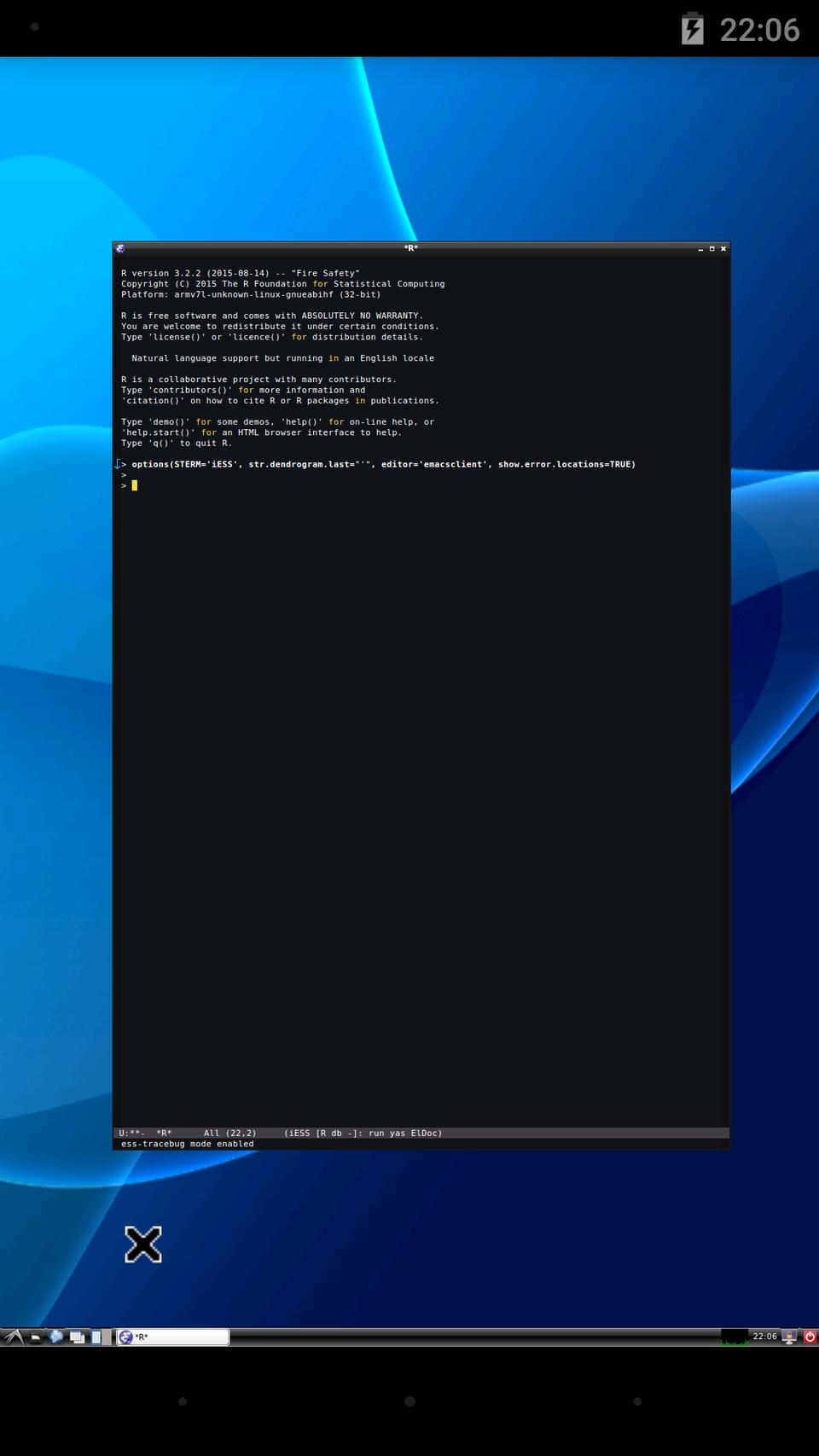
Task: Click the virtual desktop pager icon
Action: pos(96,1337)
